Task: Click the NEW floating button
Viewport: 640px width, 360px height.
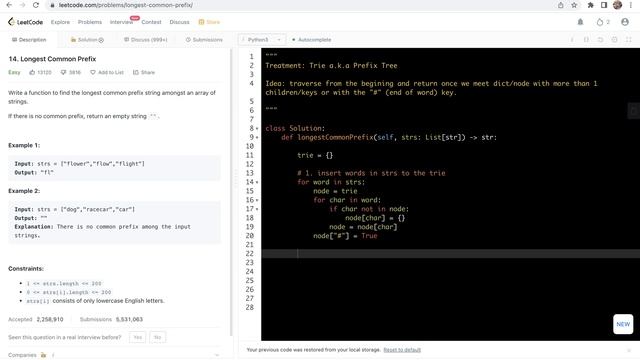Action: [x=623, y=324]
